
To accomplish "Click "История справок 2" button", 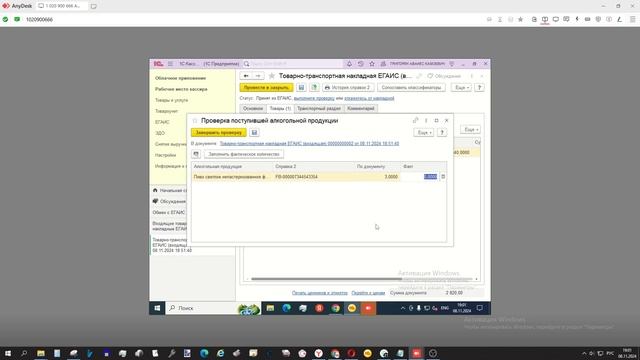I will click(x=348, y=88).
